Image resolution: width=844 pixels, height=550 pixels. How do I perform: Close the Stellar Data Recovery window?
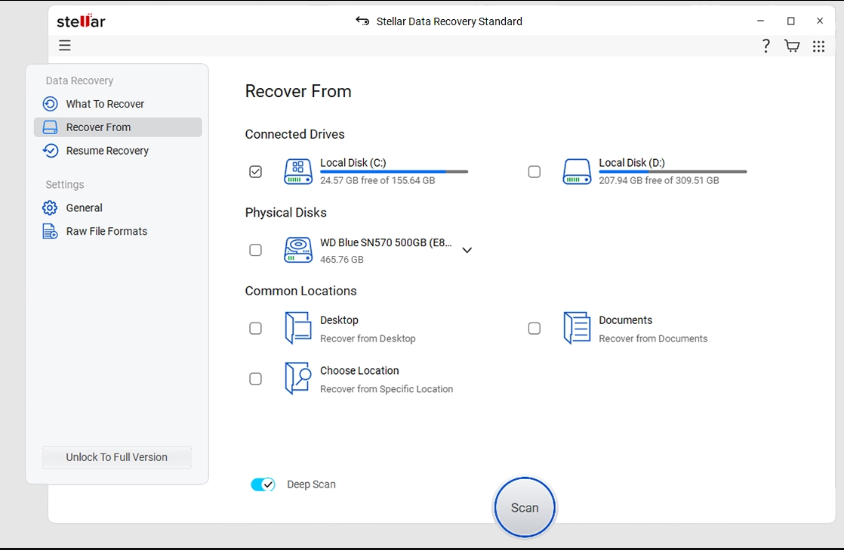[x=820, y=21]
